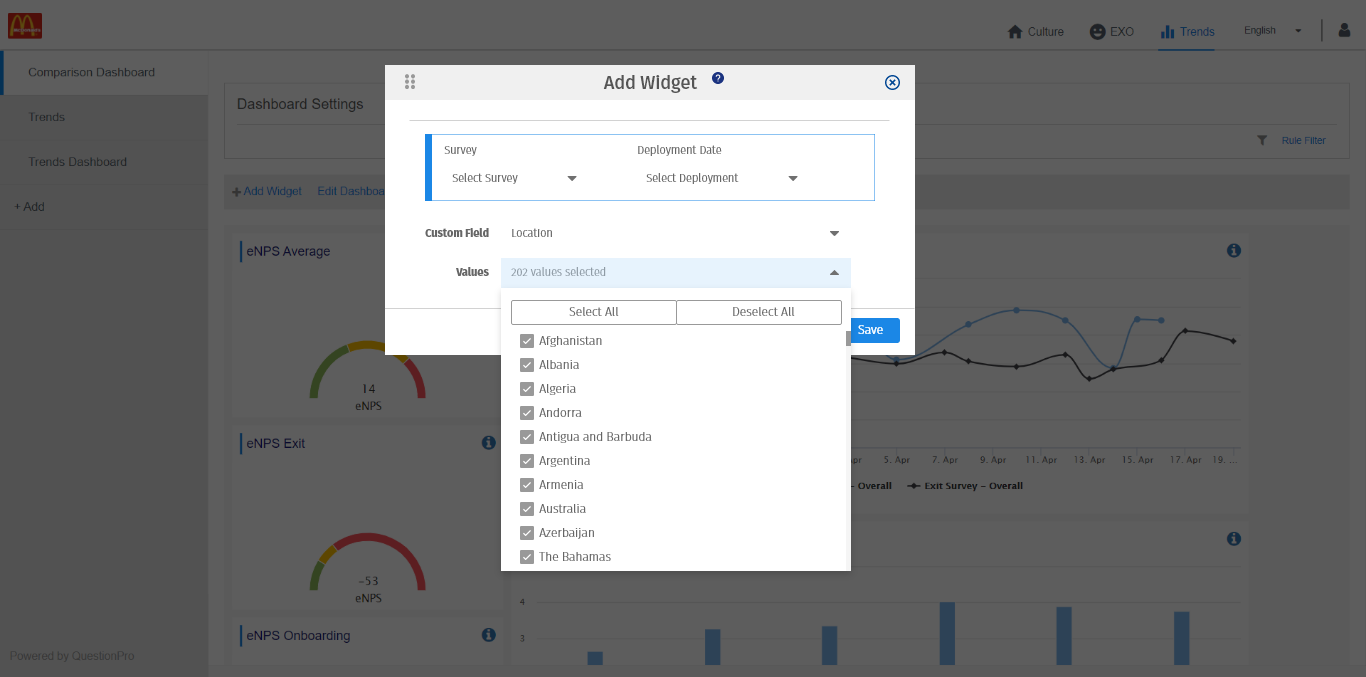The image size is (1366, 677).
Task: Uncheck The Bahamas checkbox
Action: tap(527, 557)
